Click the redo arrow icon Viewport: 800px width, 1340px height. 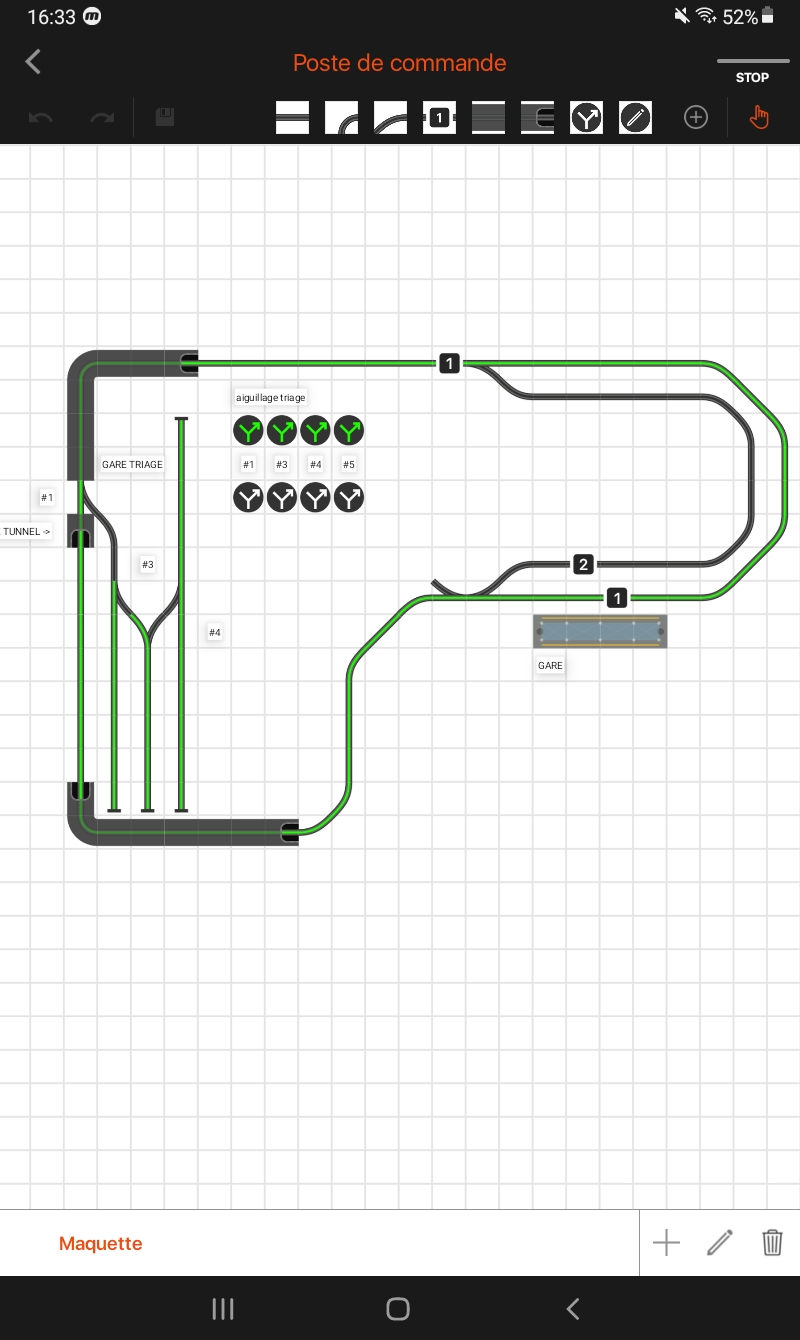102,118
